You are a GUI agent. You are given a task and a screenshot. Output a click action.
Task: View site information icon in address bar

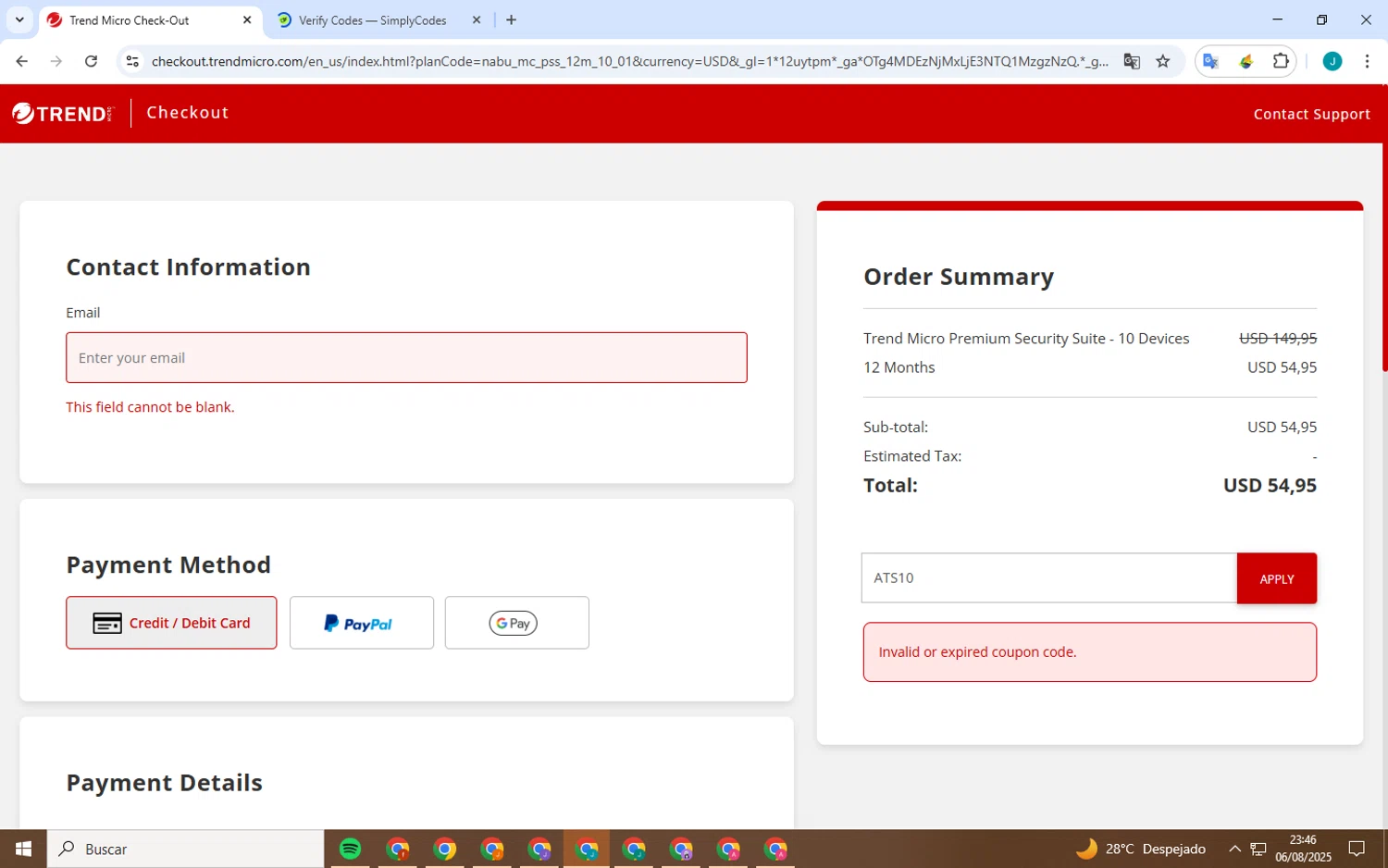[x=132, y=61]
